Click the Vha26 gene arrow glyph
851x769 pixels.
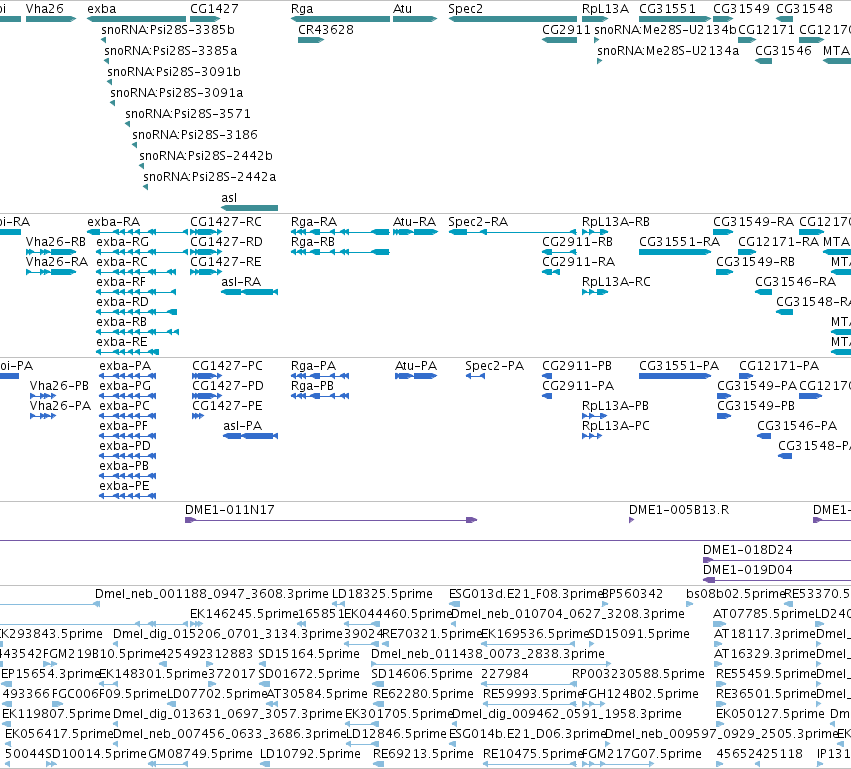point(51,19)
